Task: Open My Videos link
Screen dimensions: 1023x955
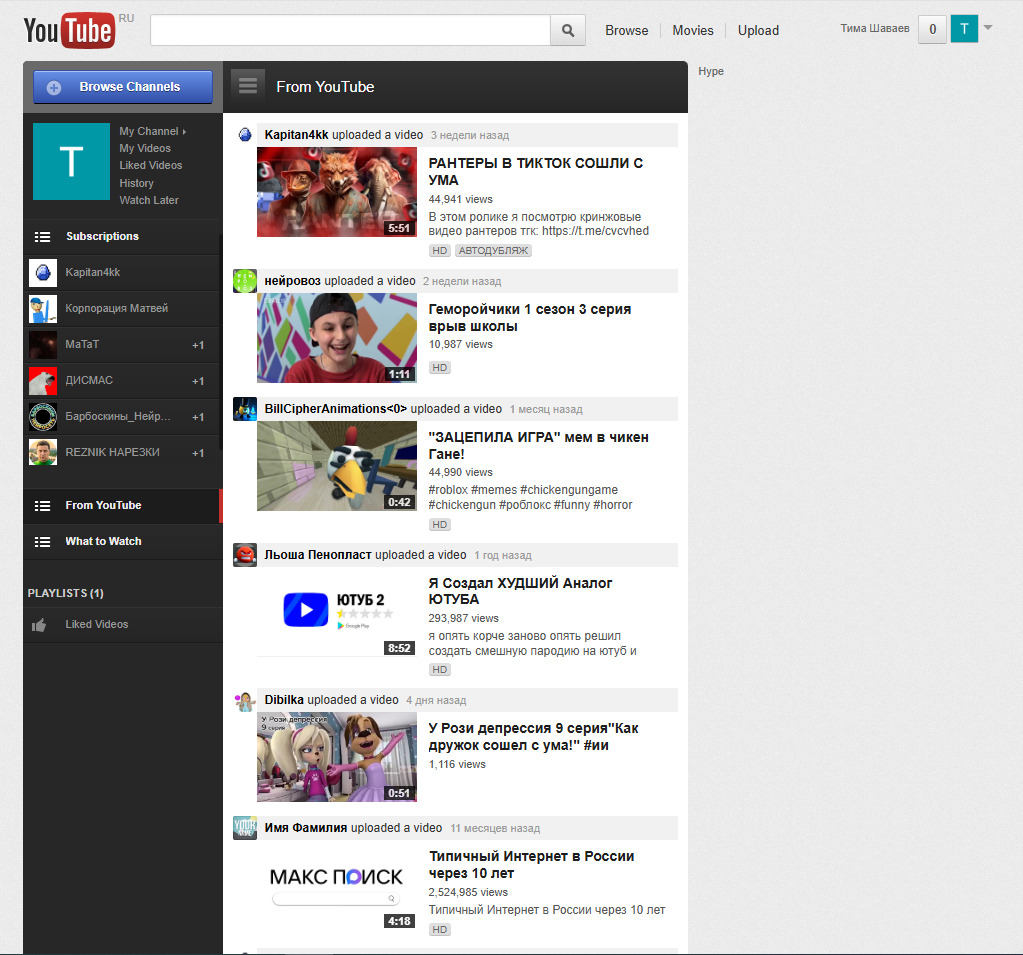Action: (145, 148)
